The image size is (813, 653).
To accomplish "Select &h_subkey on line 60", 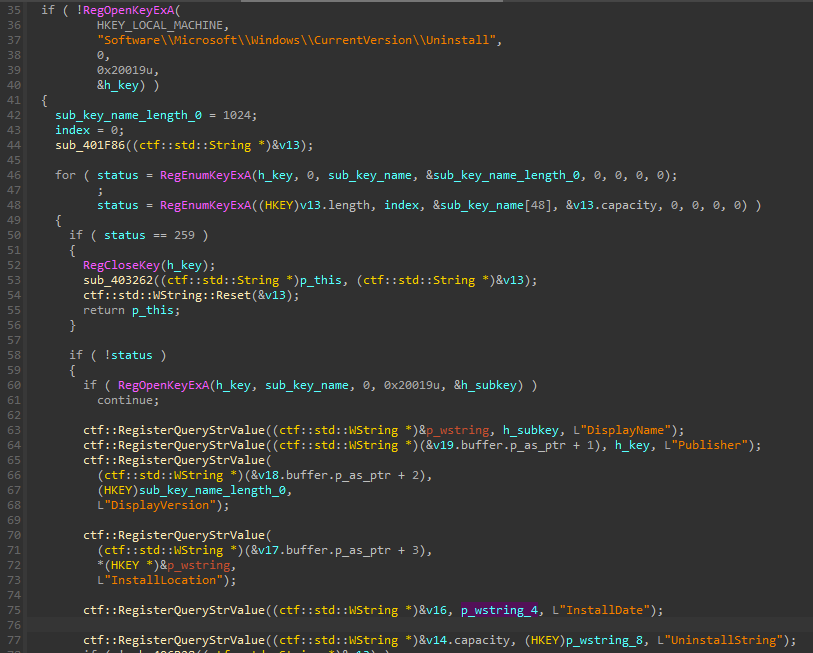I will click(x=485, y=385).
